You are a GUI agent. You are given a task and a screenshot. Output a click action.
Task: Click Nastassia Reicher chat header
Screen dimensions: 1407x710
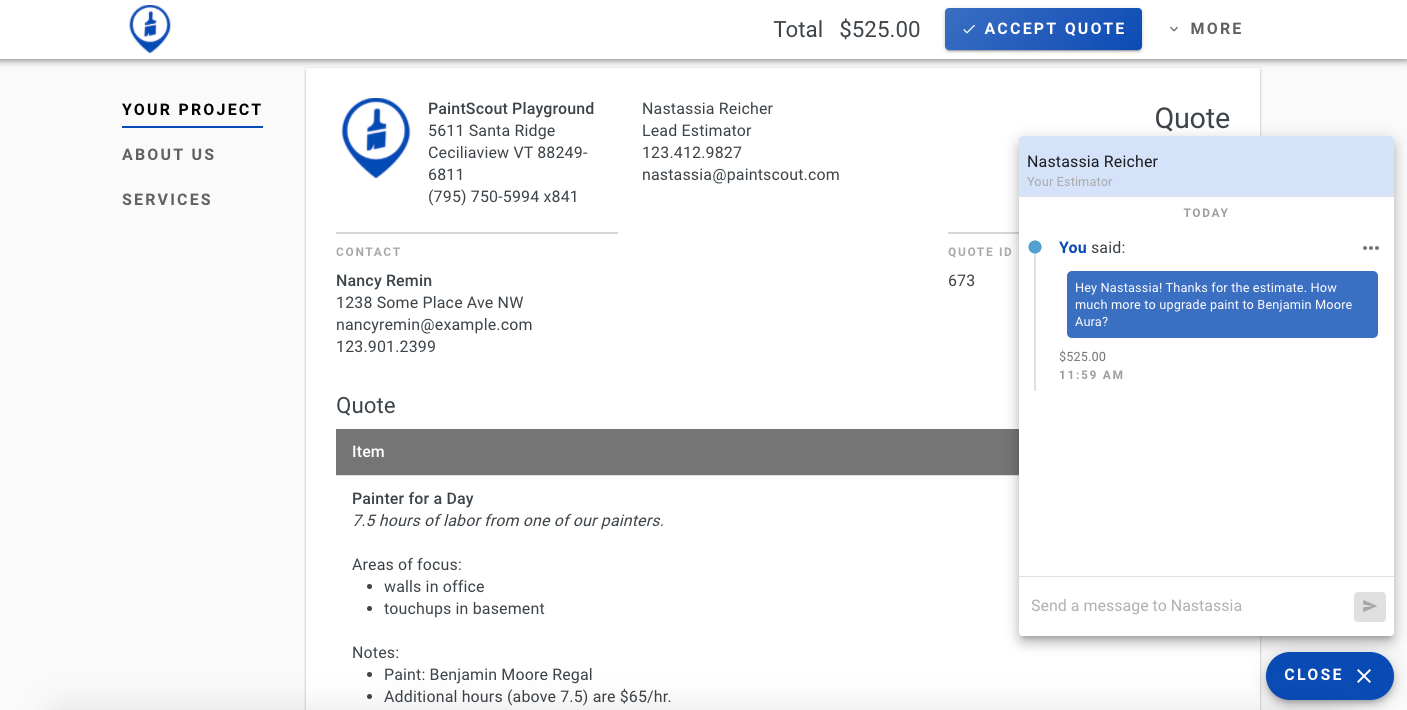coord(1206,167)
